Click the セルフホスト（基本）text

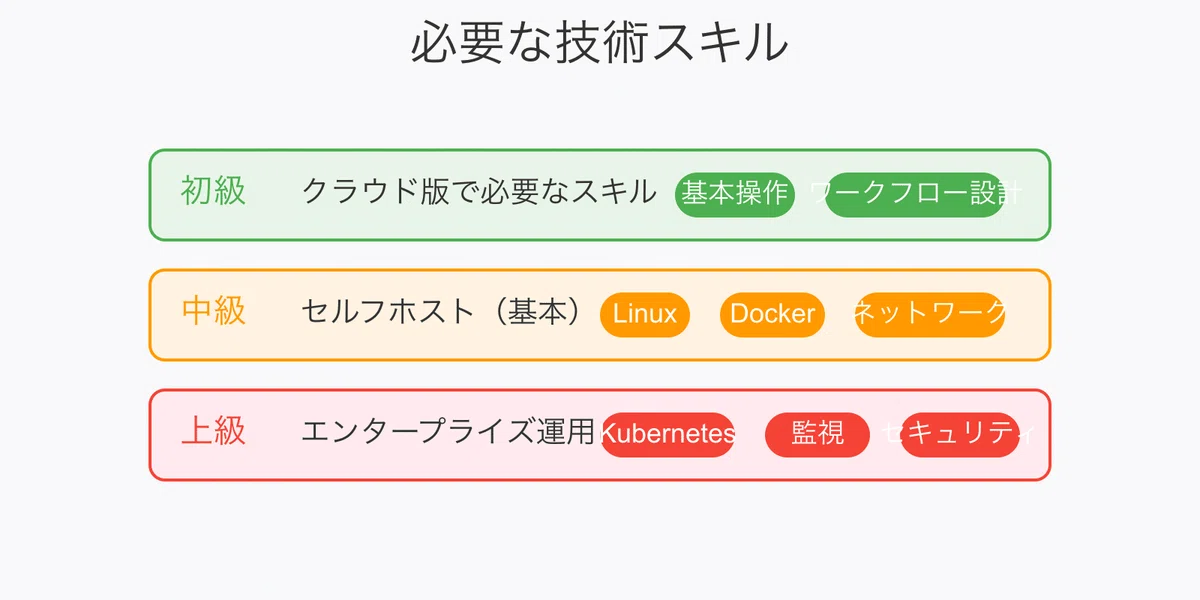click(x=441, y=311)
